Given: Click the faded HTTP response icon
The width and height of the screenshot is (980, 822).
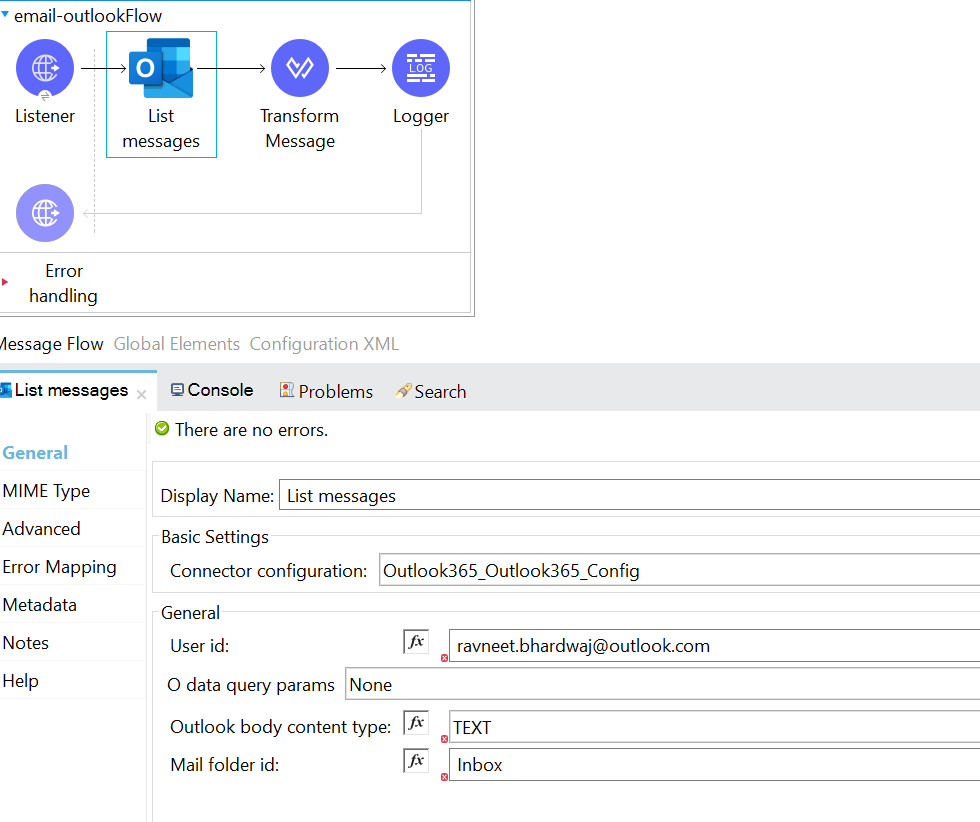Looking at the screenshot, I should [x=45, y=213].
